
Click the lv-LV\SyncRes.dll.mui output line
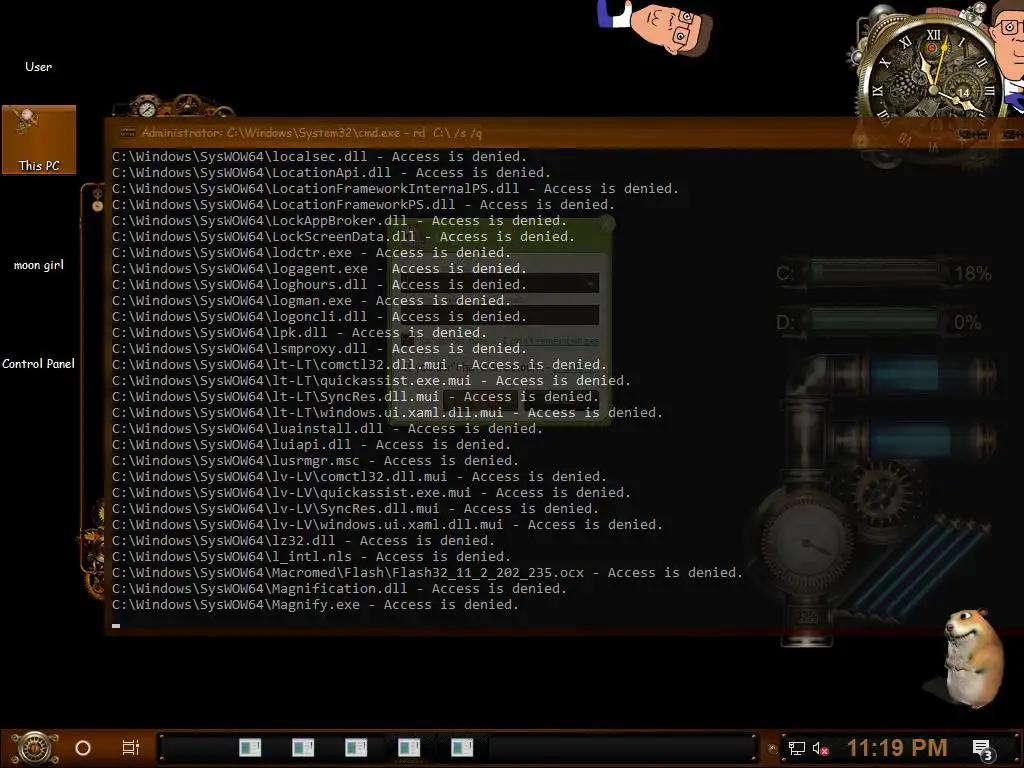(x=355, y=509)
